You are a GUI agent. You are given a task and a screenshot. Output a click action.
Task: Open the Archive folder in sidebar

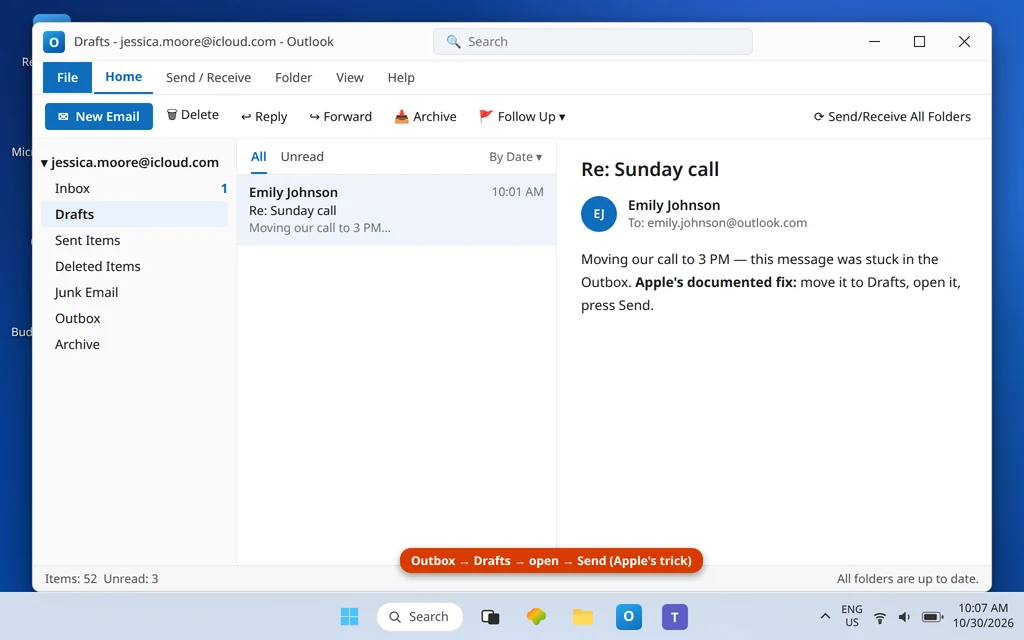pos(135,345)
